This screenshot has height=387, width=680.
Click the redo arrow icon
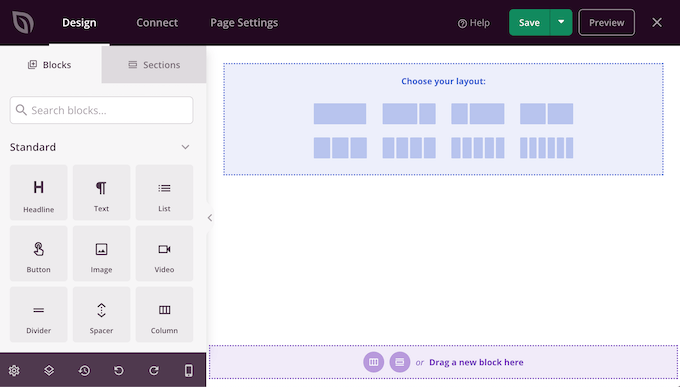(154, 371)
